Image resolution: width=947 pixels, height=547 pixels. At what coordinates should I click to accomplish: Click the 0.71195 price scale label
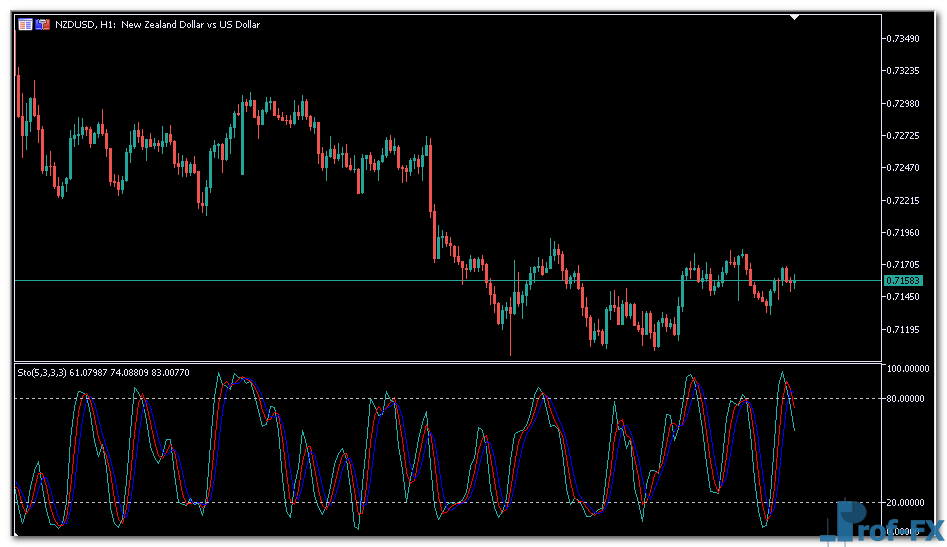coord(904,329)
